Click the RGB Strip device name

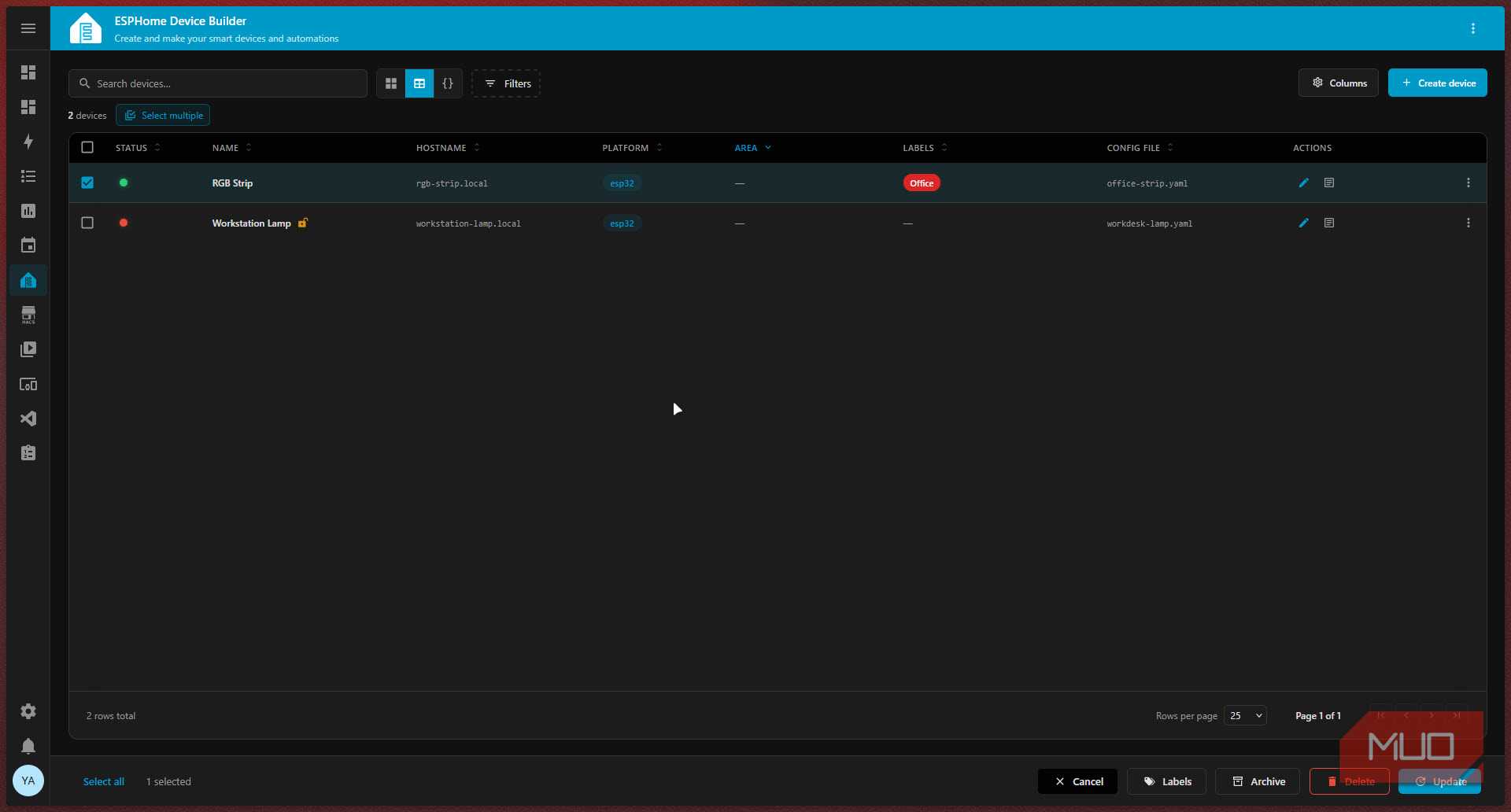pos(232,183)
